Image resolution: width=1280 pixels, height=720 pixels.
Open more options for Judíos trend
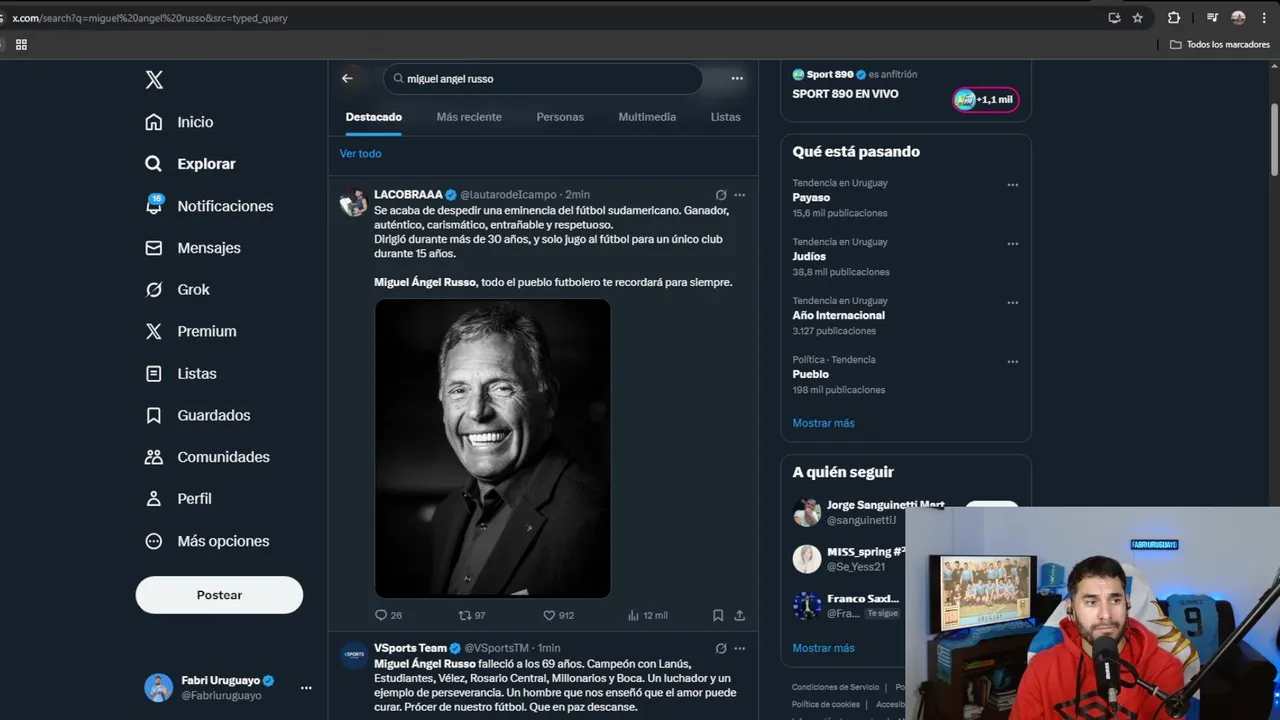[1013, 244]
